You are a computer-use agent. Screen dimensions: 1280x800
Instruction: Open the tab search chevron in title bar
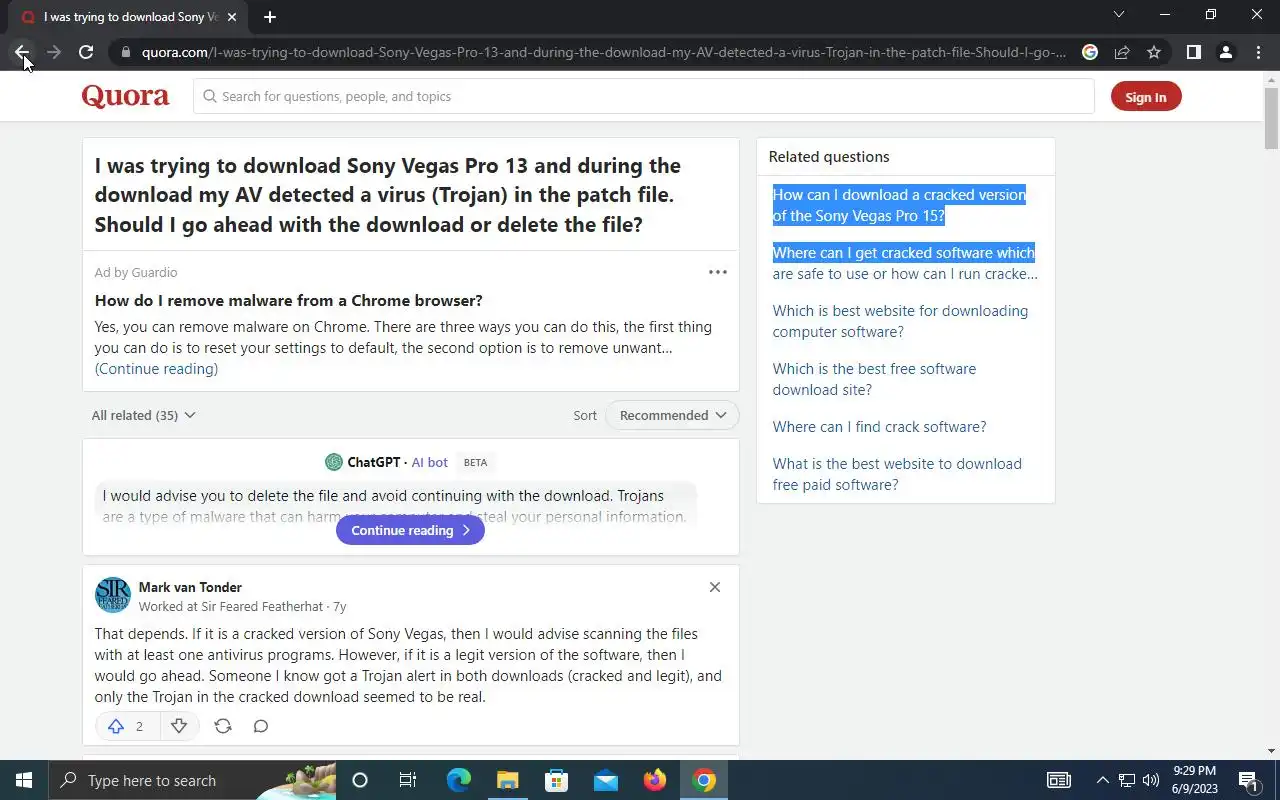pyautogui.click(x=1119, y=15)
